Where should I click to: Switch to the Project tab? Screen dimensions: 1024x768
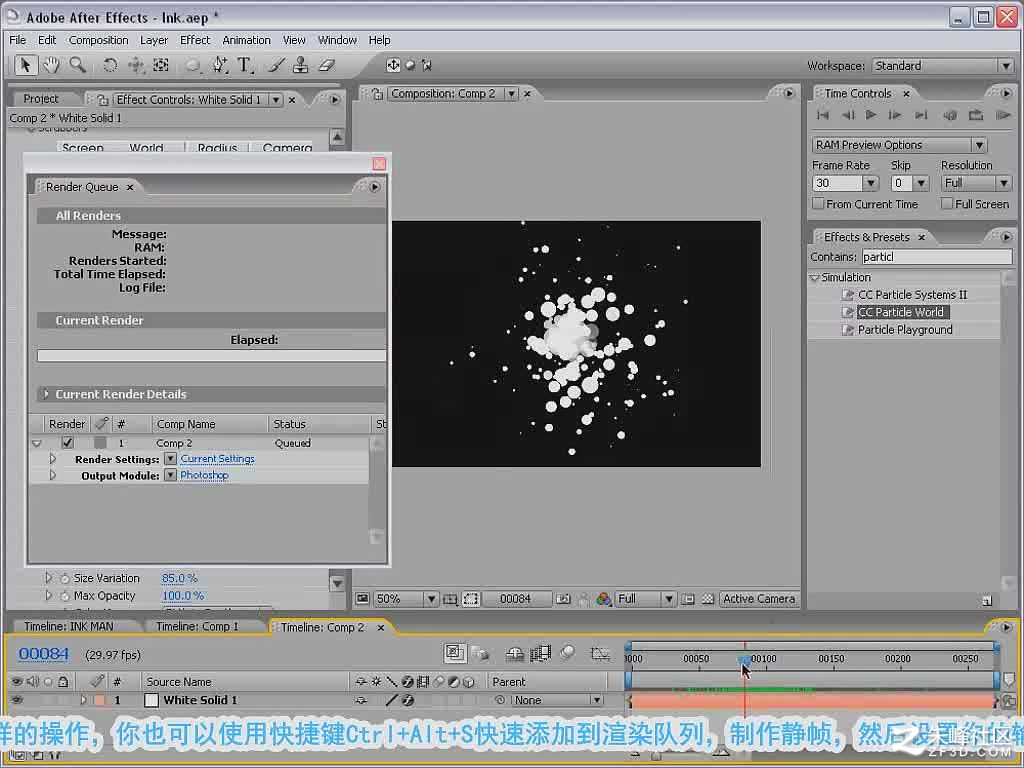(x=40, y=99)
